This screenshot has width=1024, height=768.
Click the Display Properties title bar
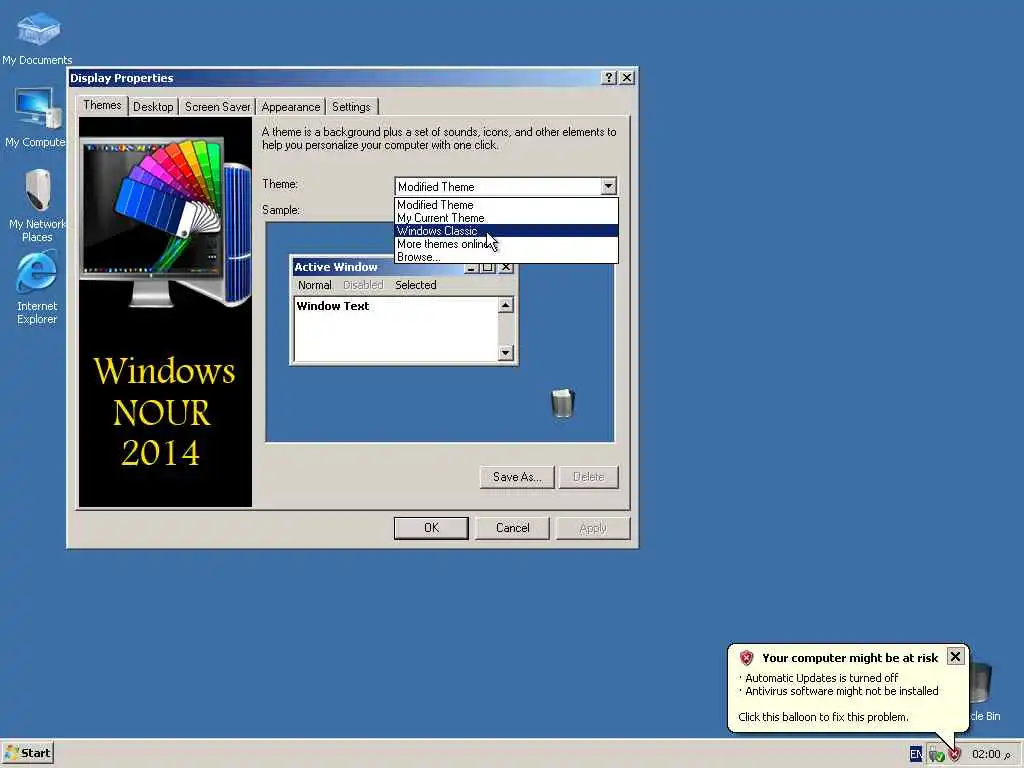334,78
